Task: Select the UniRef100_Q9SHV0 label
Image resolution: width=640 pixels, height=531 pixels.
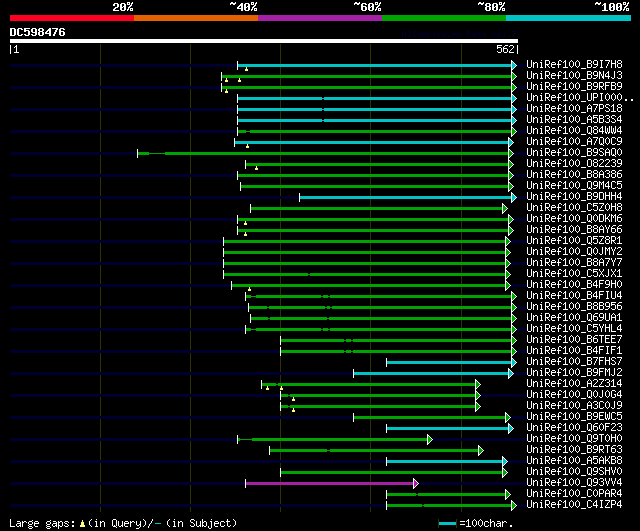Action: point(574,471)
